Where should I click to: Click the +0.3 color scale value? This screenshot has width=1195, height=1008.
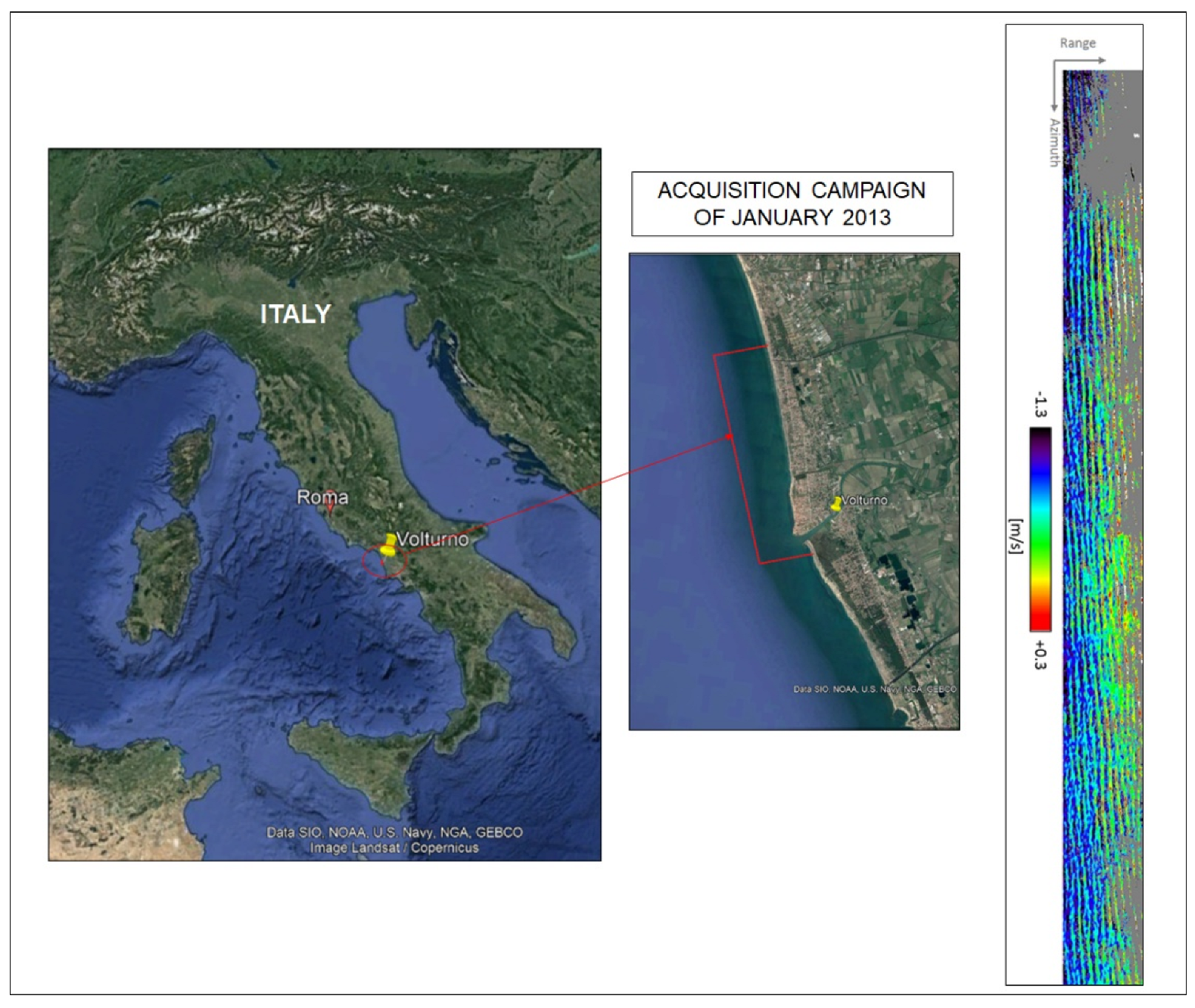pyautogui.click(x=1040, y=654)
